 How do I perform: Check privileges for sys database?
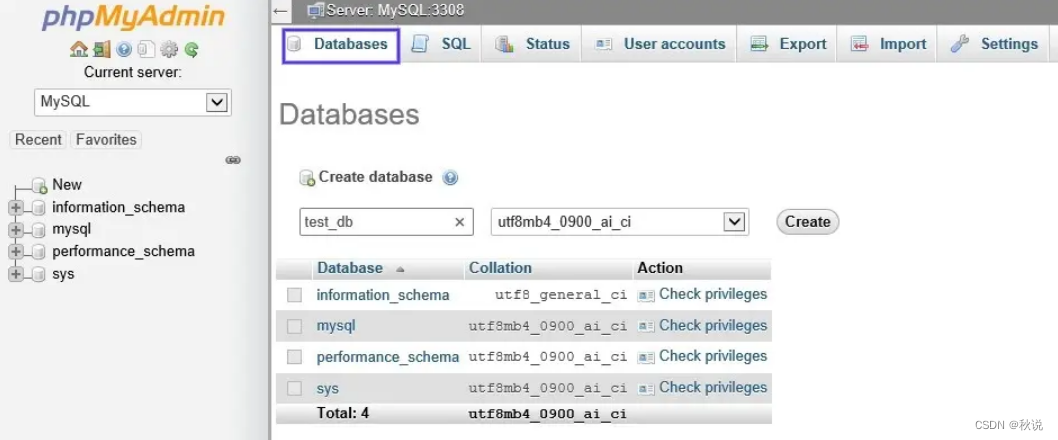pyautogui.click(x=702, y=388)
